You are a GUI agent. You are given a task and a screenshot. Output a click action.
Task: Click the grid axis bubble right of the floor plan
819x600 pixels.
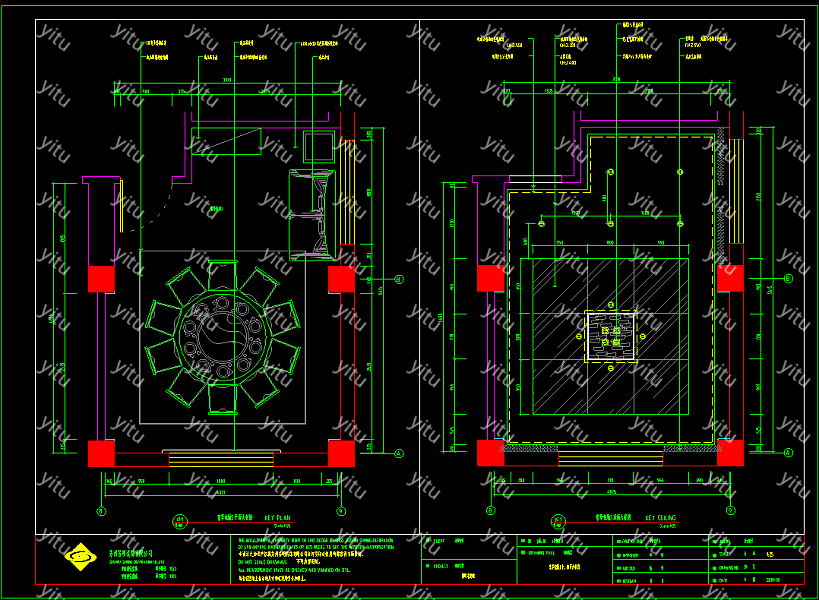tap(398, 280)
